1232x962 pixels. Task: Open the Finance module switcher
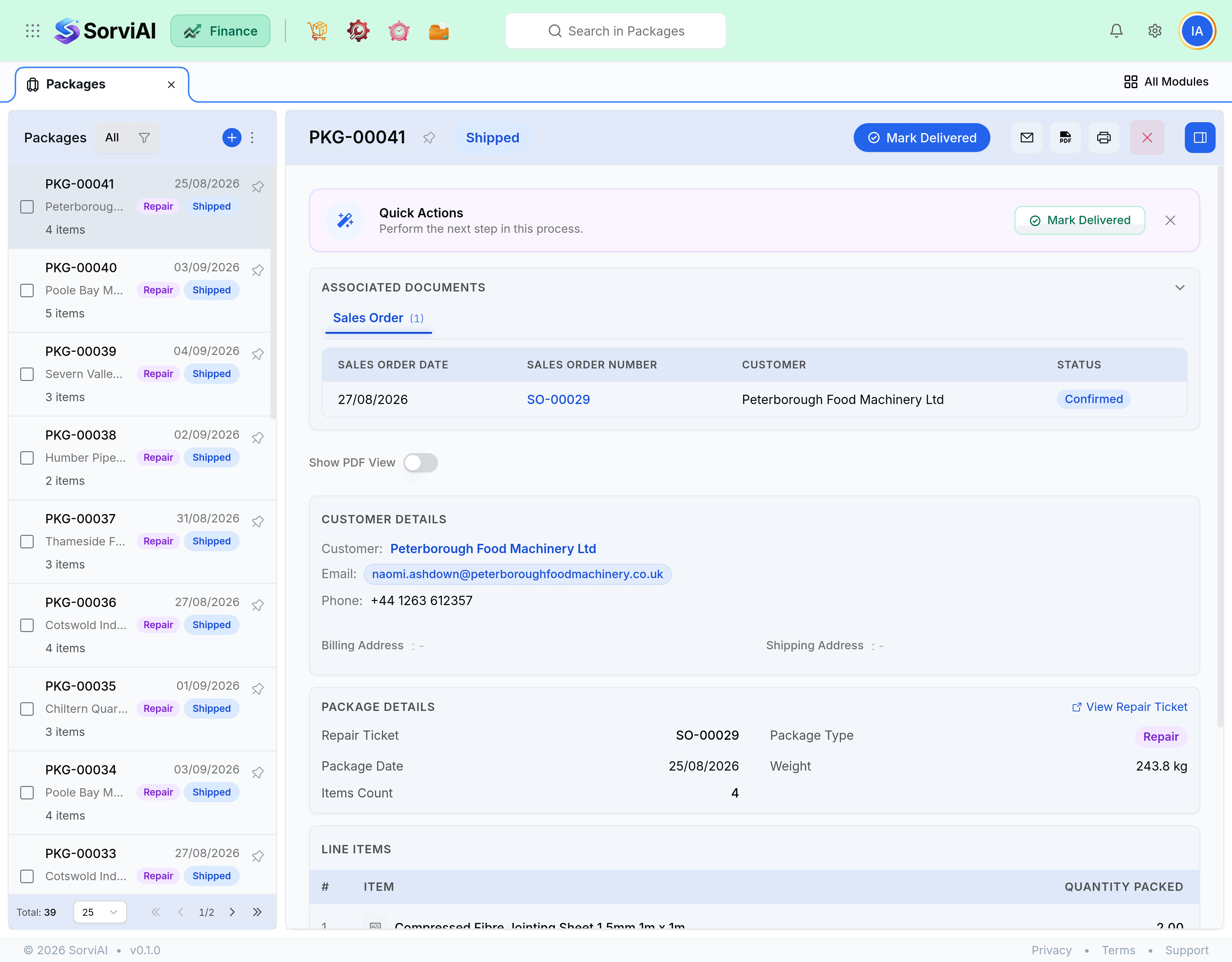[220, 31]
